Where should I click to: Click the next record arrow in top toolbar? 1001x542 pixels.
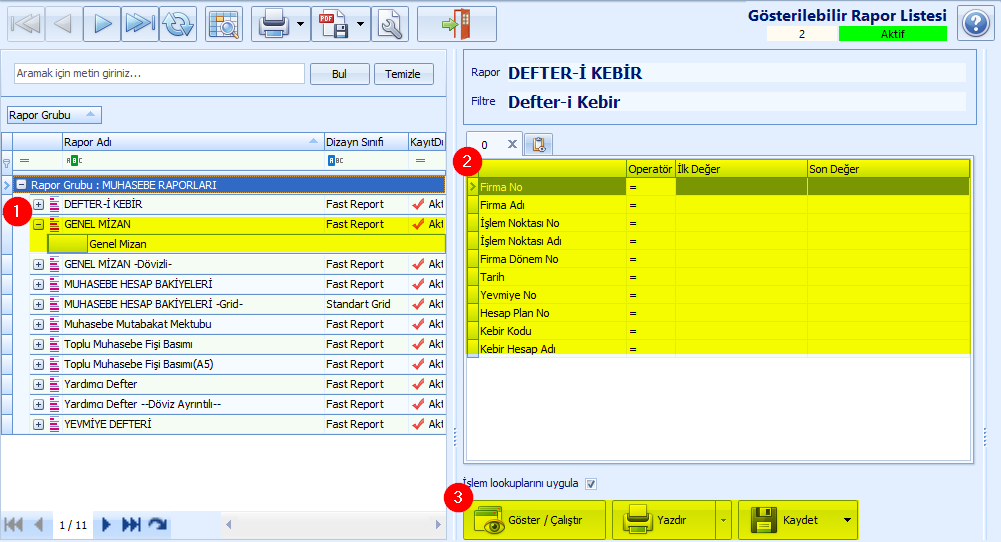pos(101,24)
